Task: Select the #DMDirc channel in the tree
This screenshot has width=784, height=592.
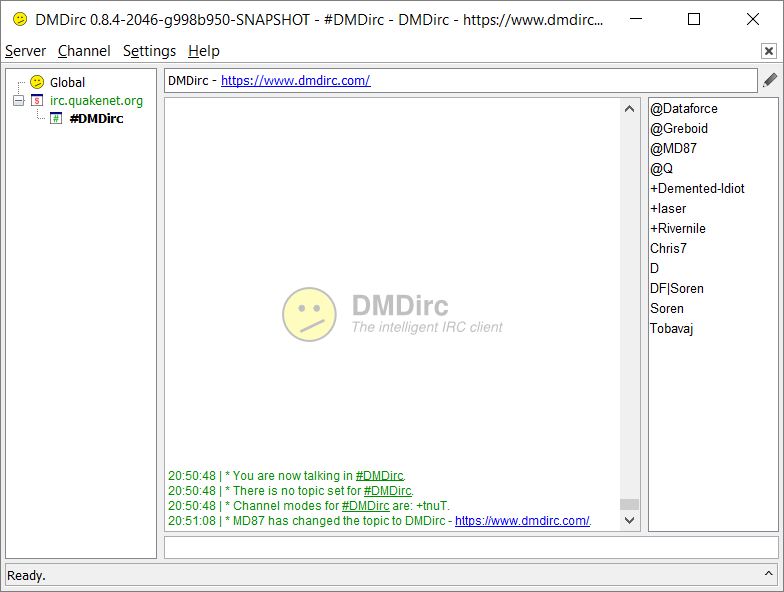Action: [x=96, y=119]
